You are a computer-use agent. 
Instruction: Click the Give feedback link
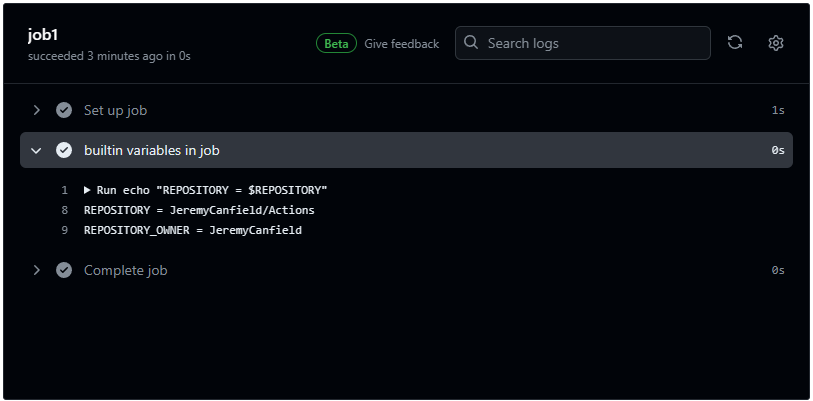[401, 44]
